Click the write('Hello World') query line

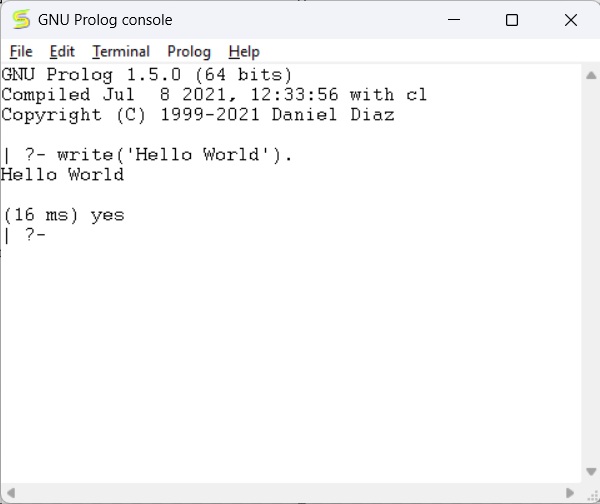pos(160,155)
